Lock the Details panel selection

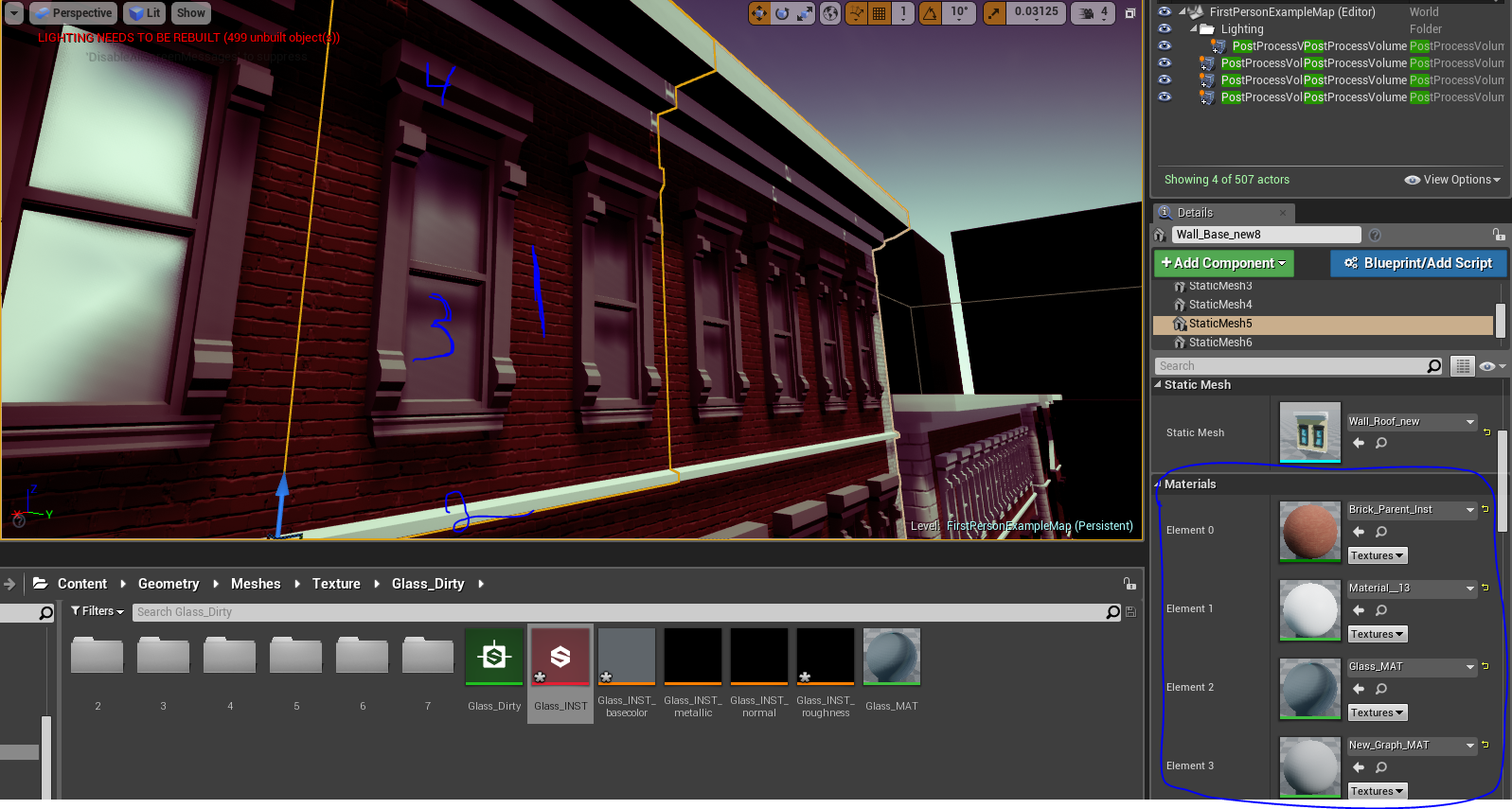click(1498, 235)
